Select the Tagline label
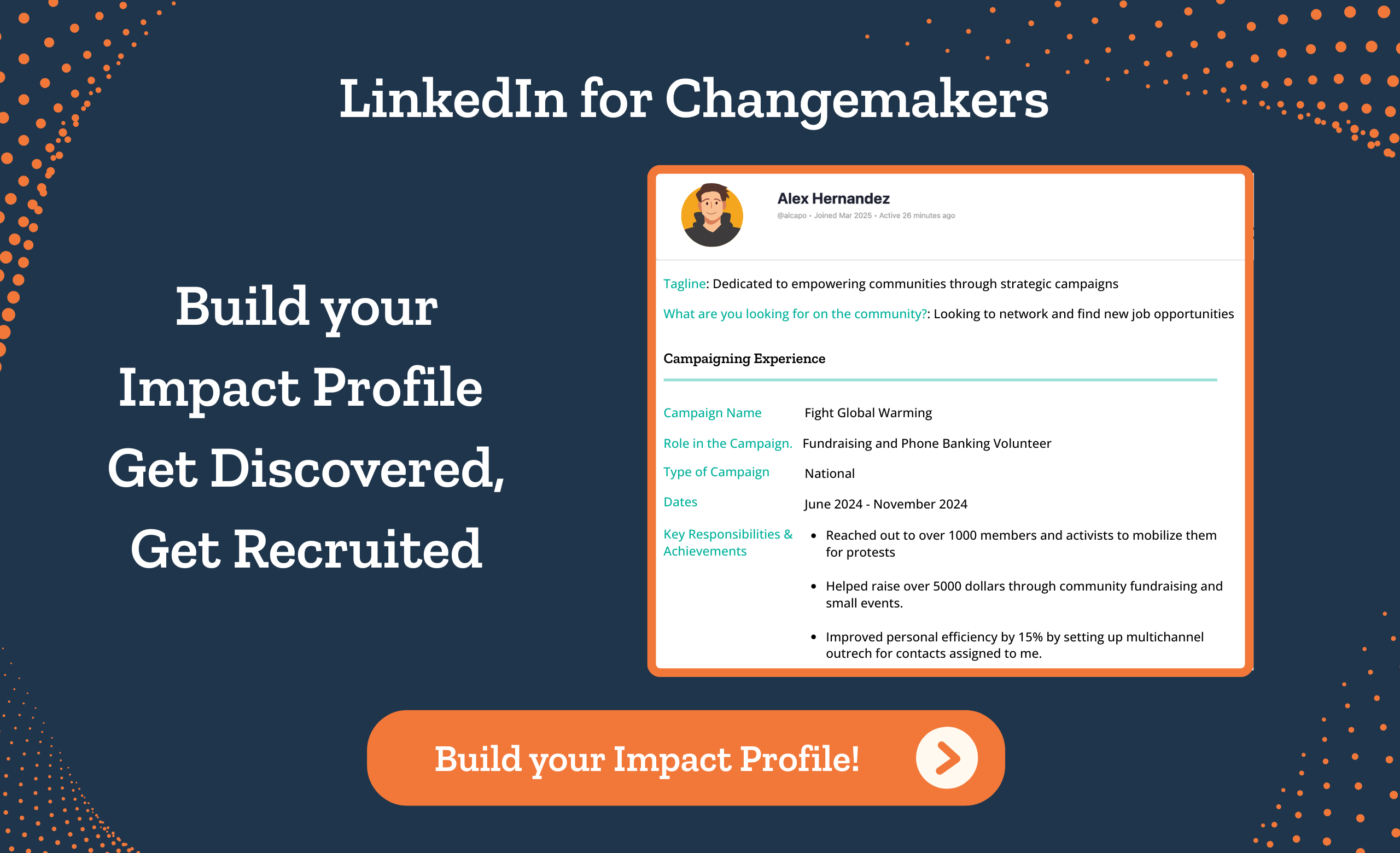Image resolution: width=1400 pixels, height=853 pixels. 684,283
